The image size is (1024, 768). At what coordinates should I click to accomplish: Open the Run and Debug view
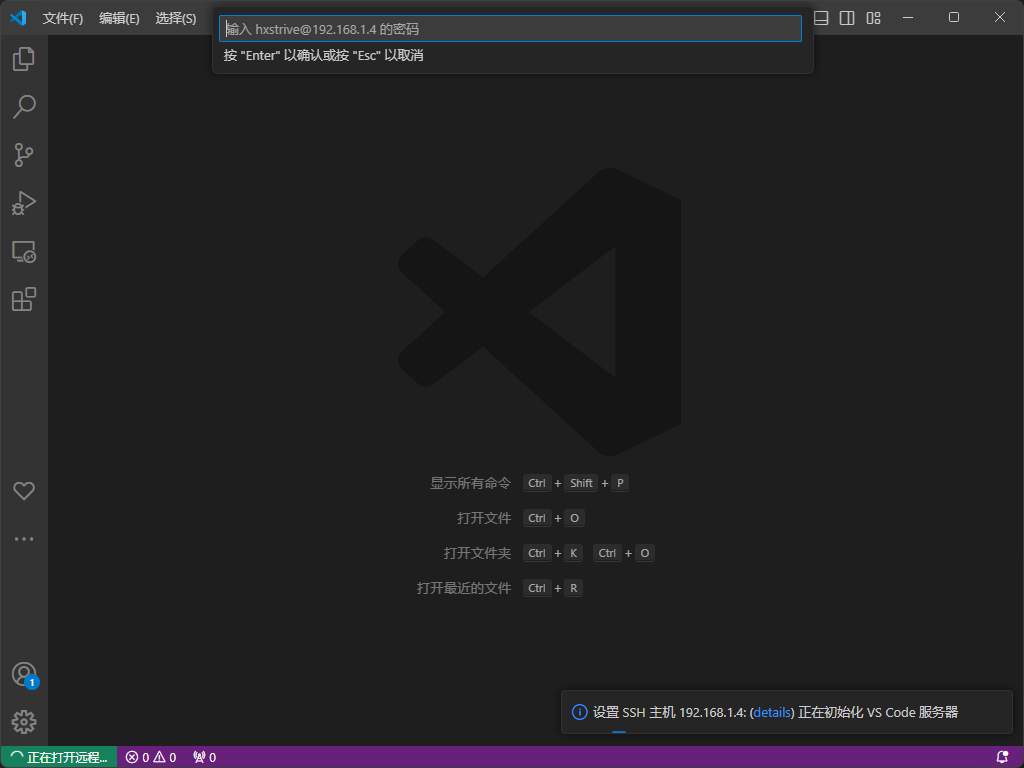point(24,203)
